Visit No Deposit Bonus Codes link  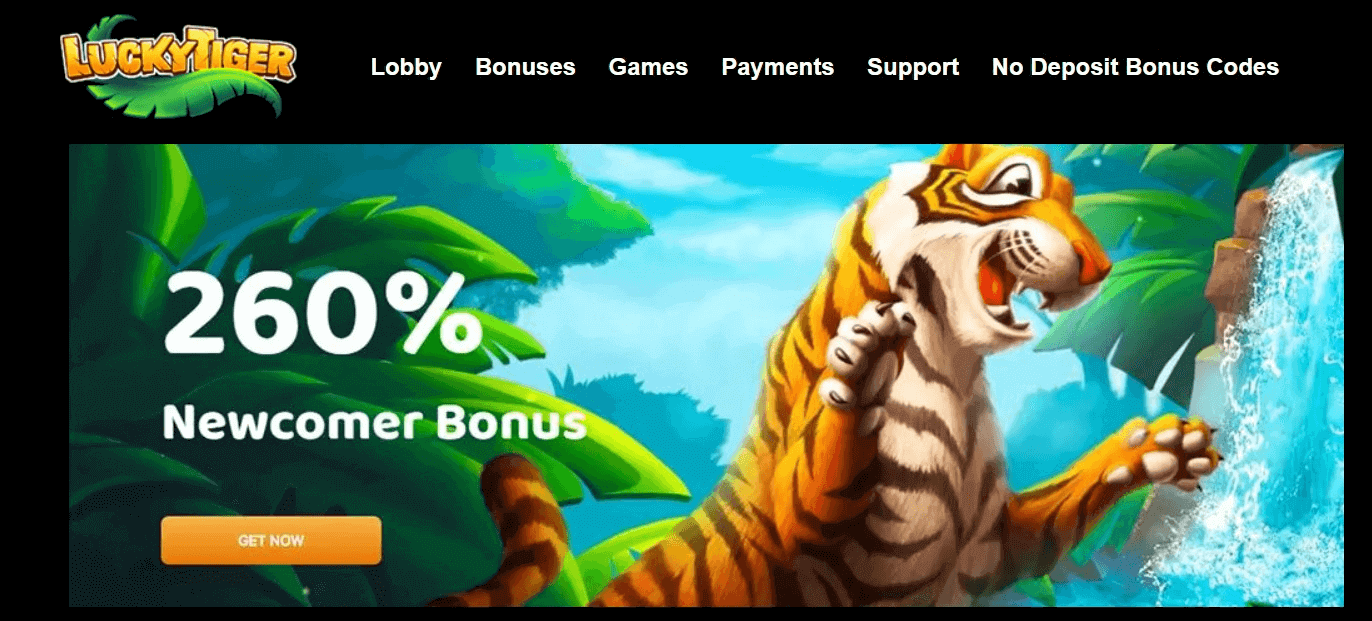pos(1135,67)
